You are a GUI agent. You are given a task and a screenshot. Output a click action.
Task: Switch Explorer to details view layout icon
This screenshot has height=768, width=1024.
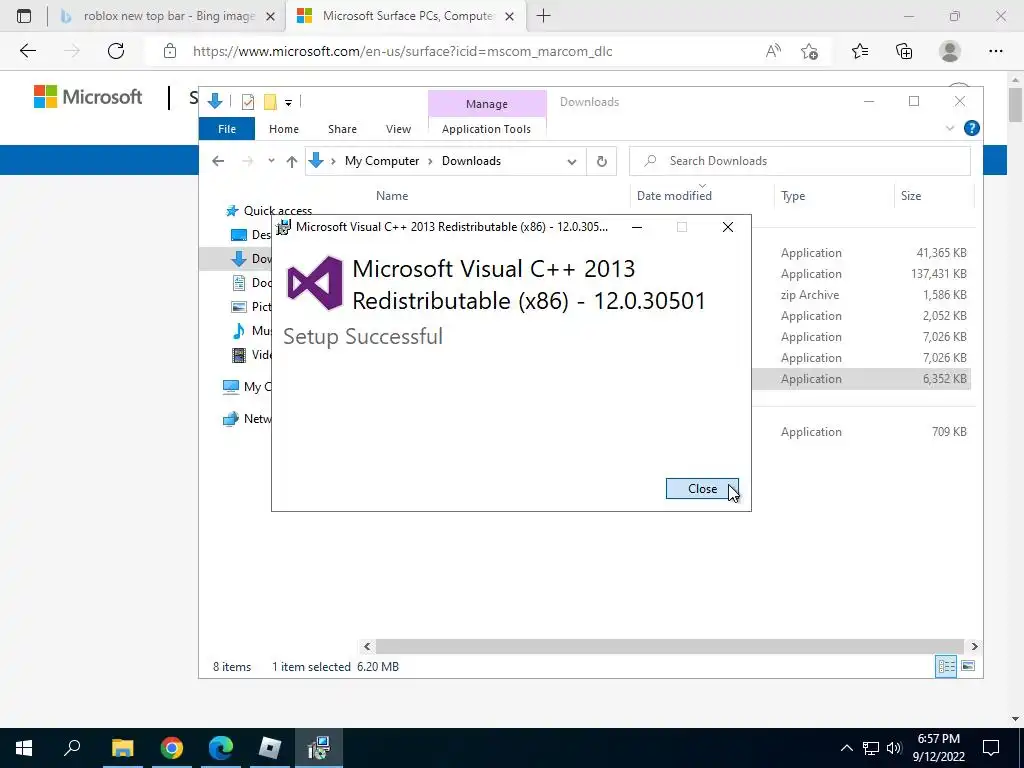tap(946, 666)
